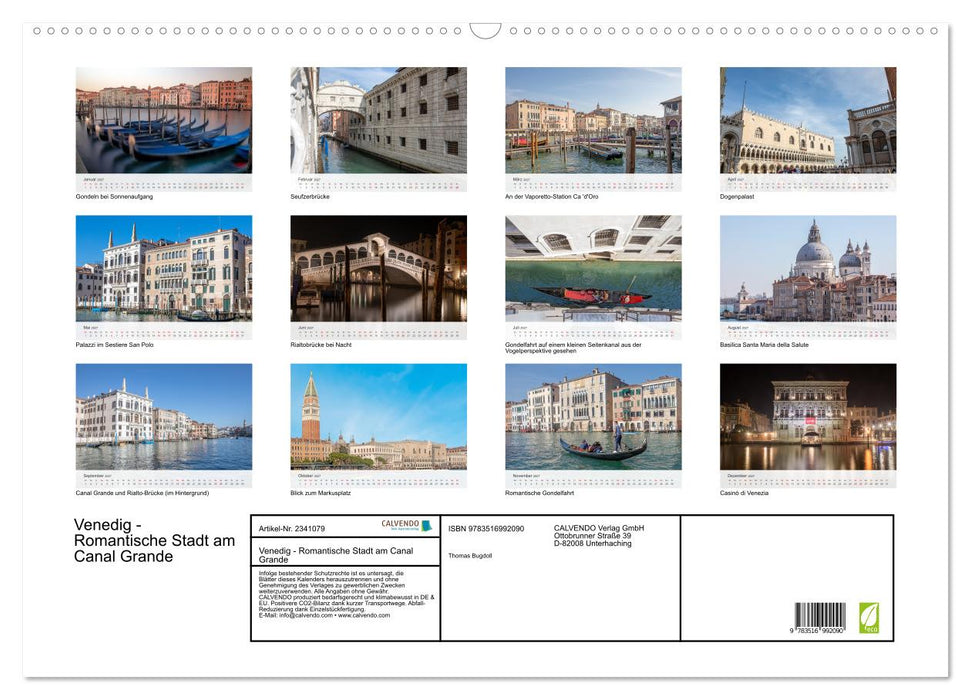Click the December calendar strip under Casinò
Image resolution: width=971 pixels, height=700 pixels.
808,479
